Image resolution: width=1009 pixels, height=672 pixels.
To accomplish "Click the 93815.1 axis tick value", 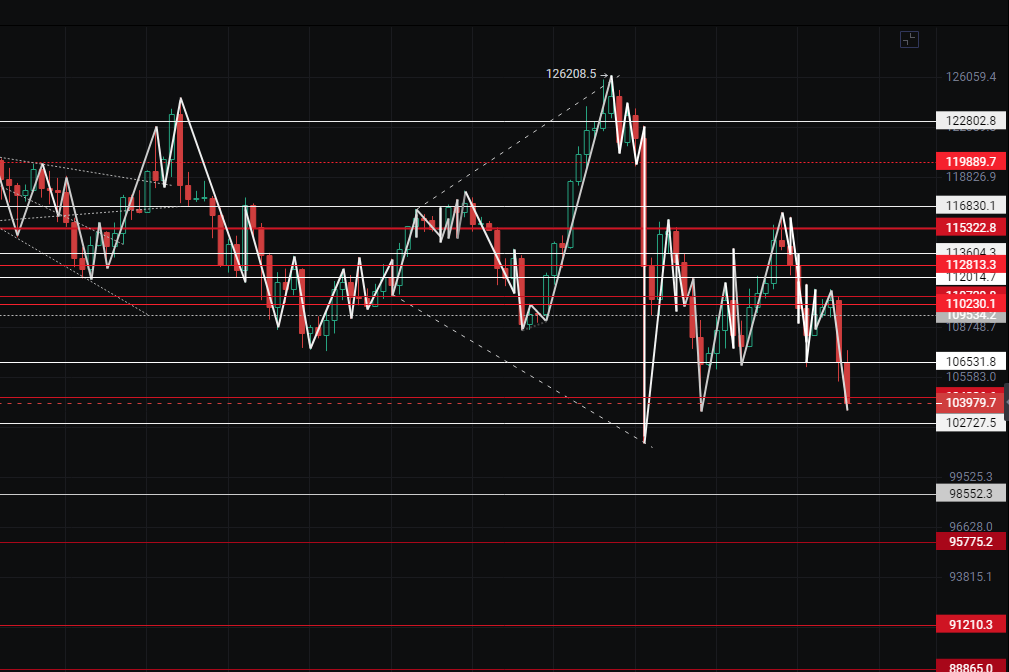I will coord(970,577).
